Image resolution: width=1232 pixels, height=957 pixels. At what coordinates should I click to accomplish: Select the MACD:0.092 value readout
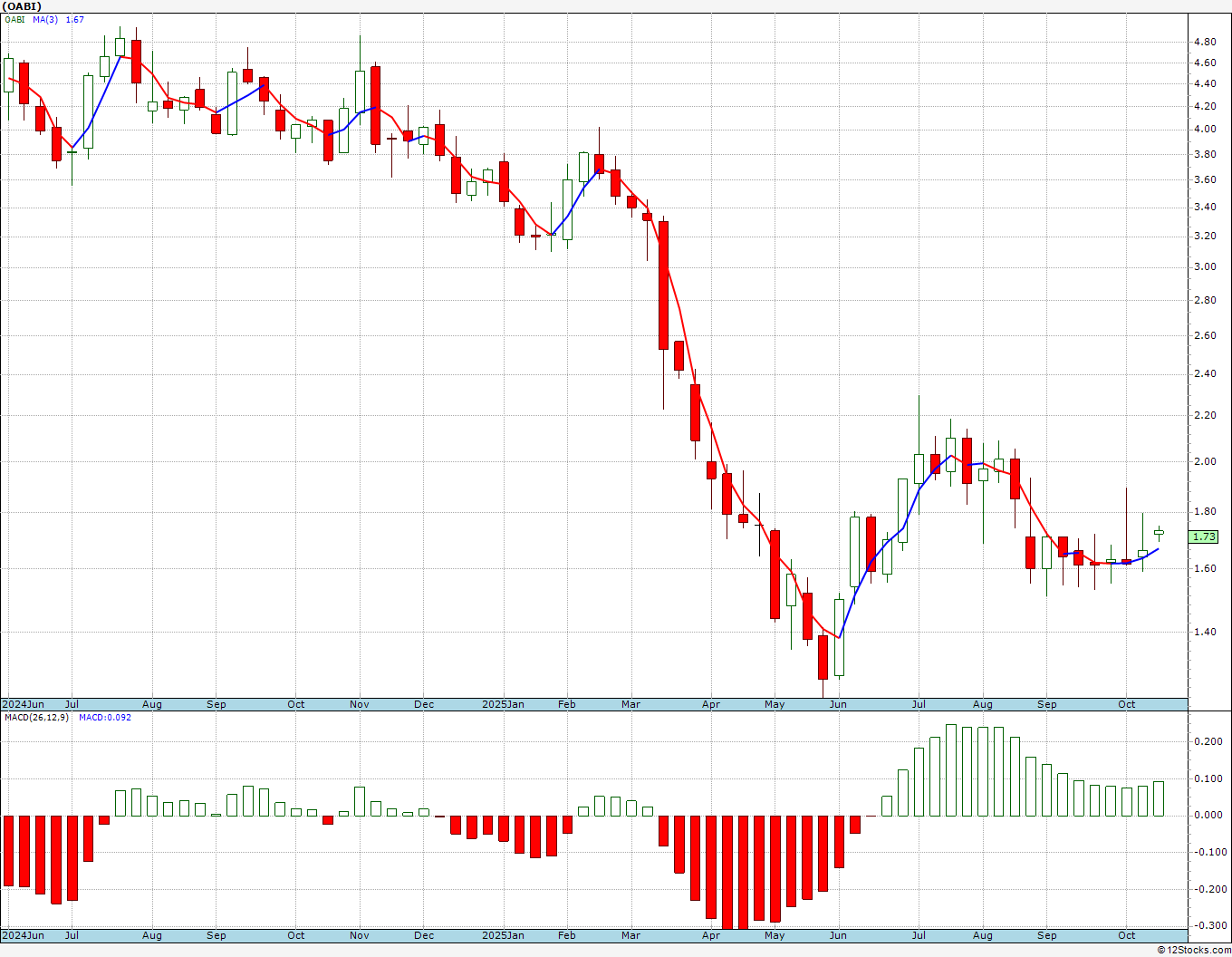105,718
